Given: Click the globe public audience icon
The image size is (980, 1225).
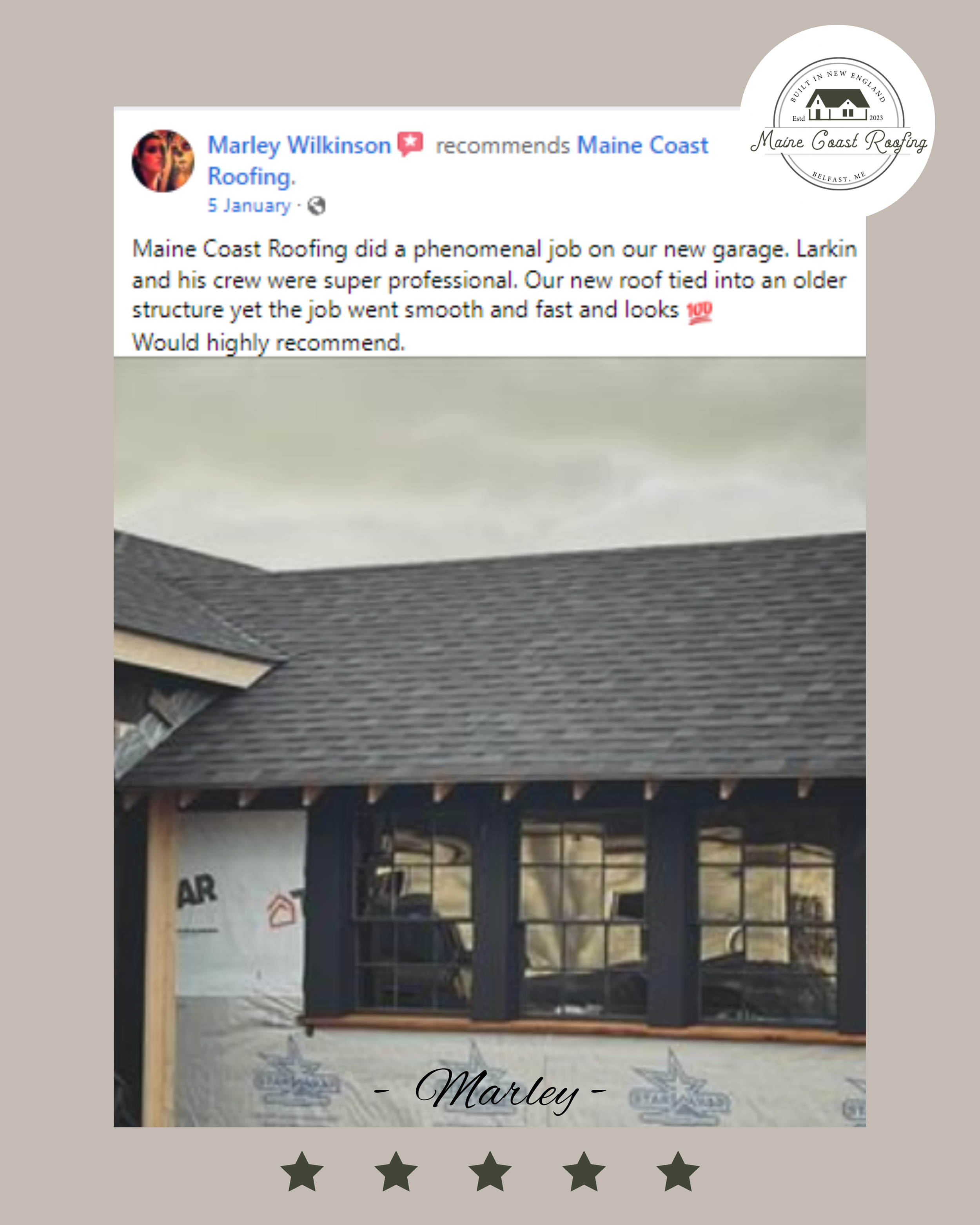Looking at the screenshot, I should pos(316,206).
